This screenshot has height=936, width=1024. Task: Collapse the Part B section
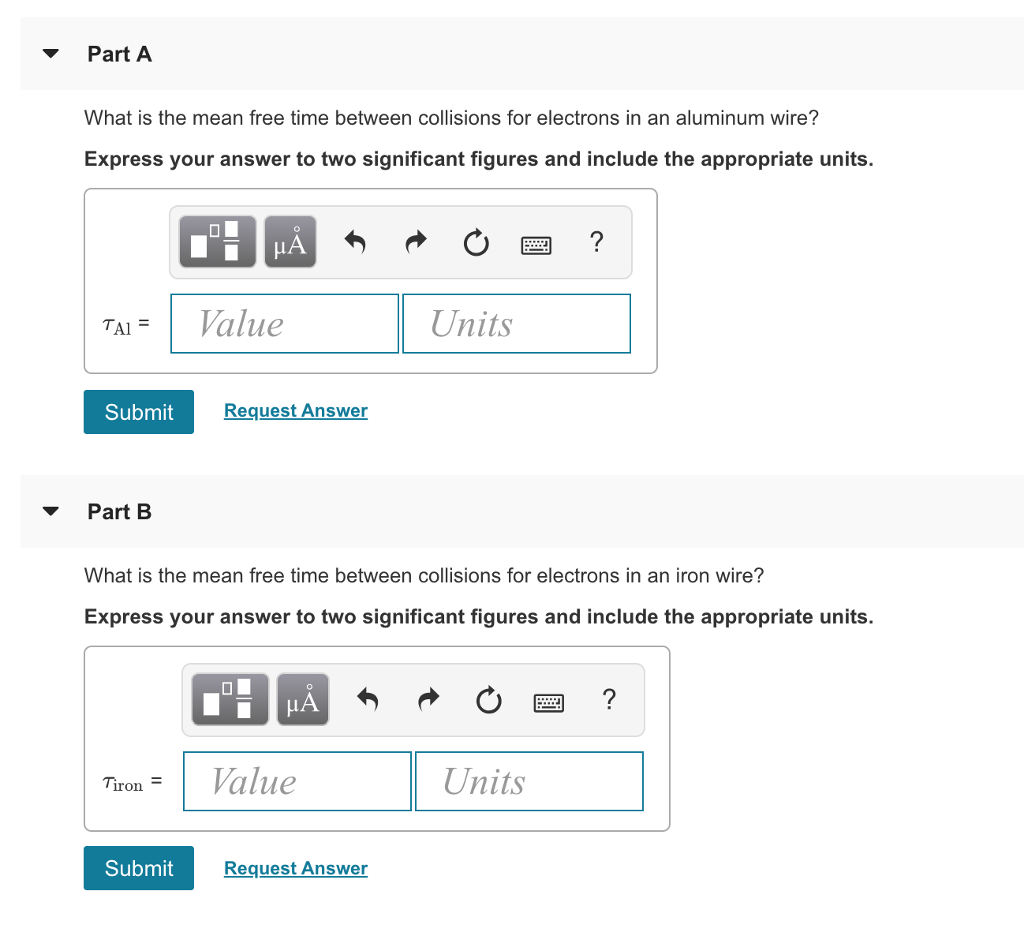point(50,511)
